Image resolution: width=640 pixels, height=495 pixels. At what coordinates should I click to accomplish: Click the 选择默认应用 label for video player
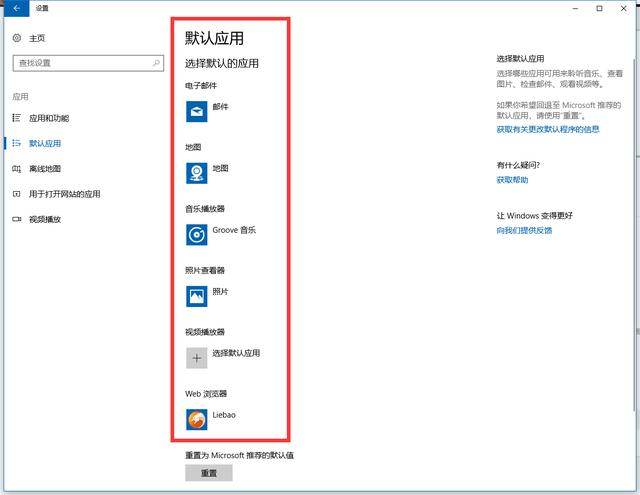pyautogui.click(x=236, y=354)
